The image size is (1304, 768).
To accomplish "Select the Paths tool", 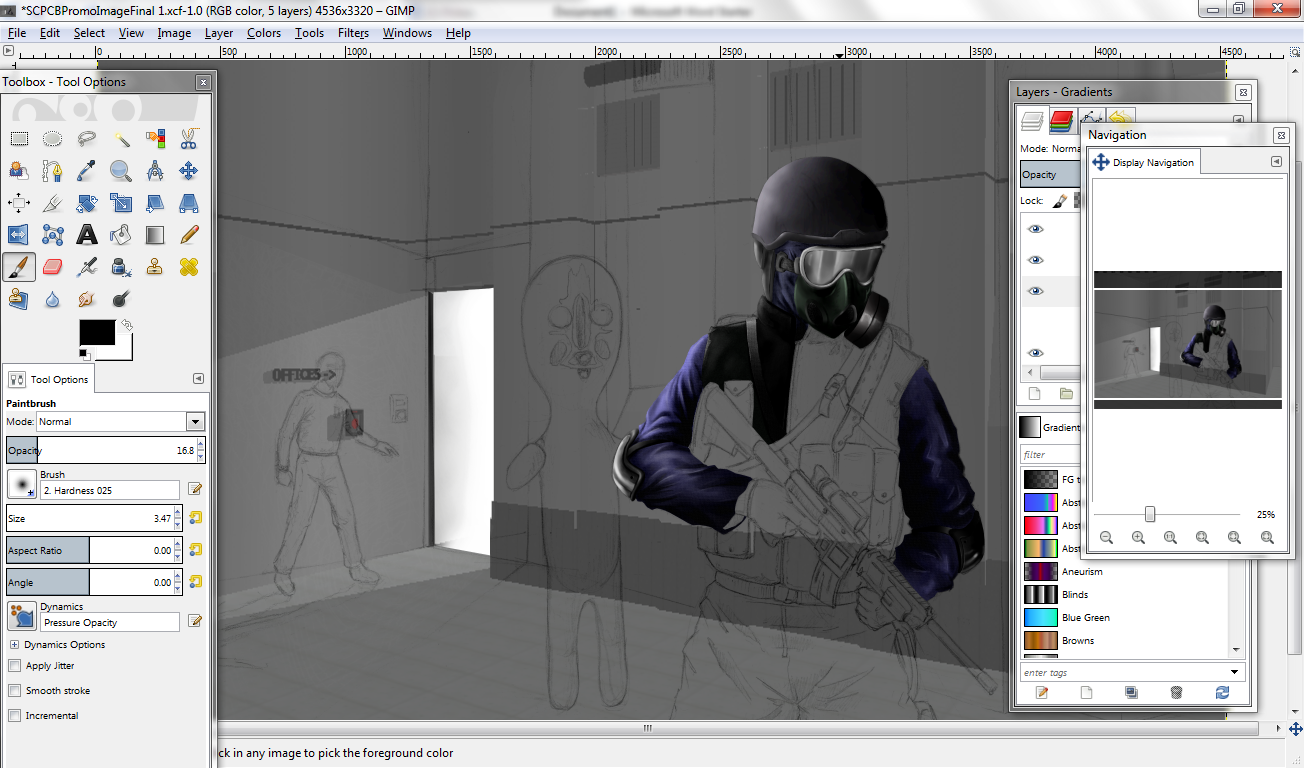I will (51, 170).
